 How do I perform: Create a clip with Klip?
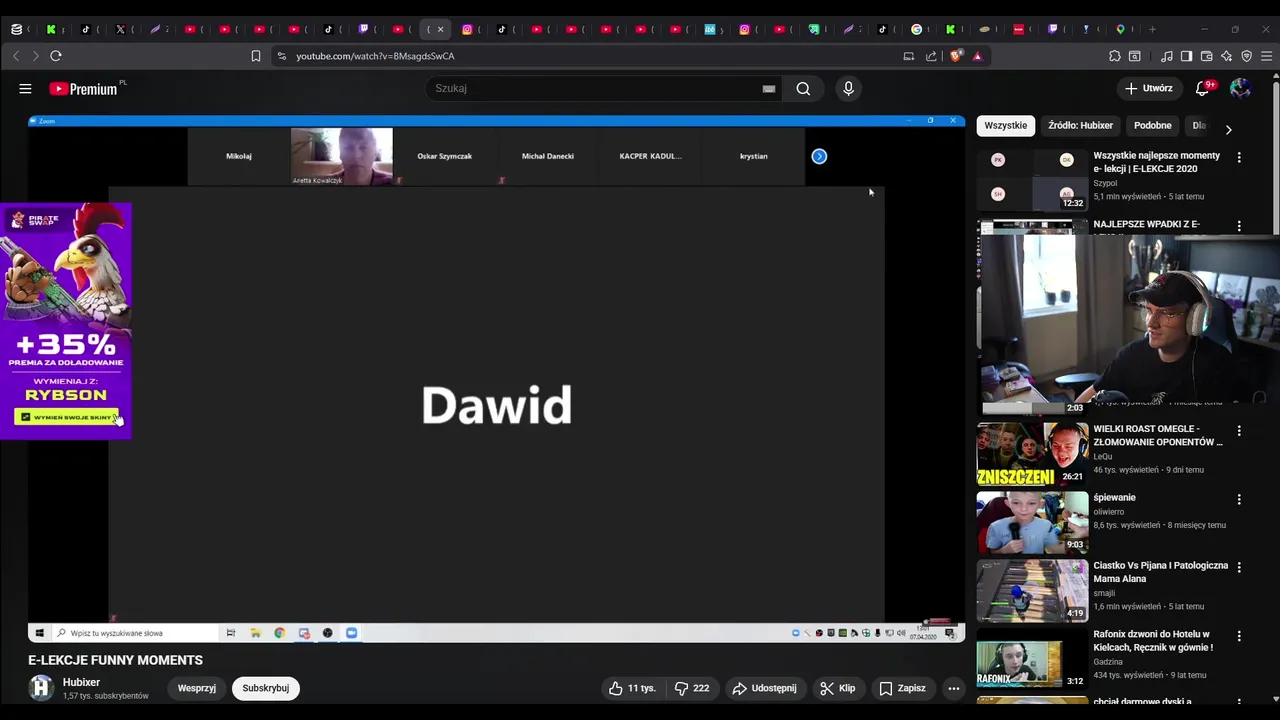838,688
